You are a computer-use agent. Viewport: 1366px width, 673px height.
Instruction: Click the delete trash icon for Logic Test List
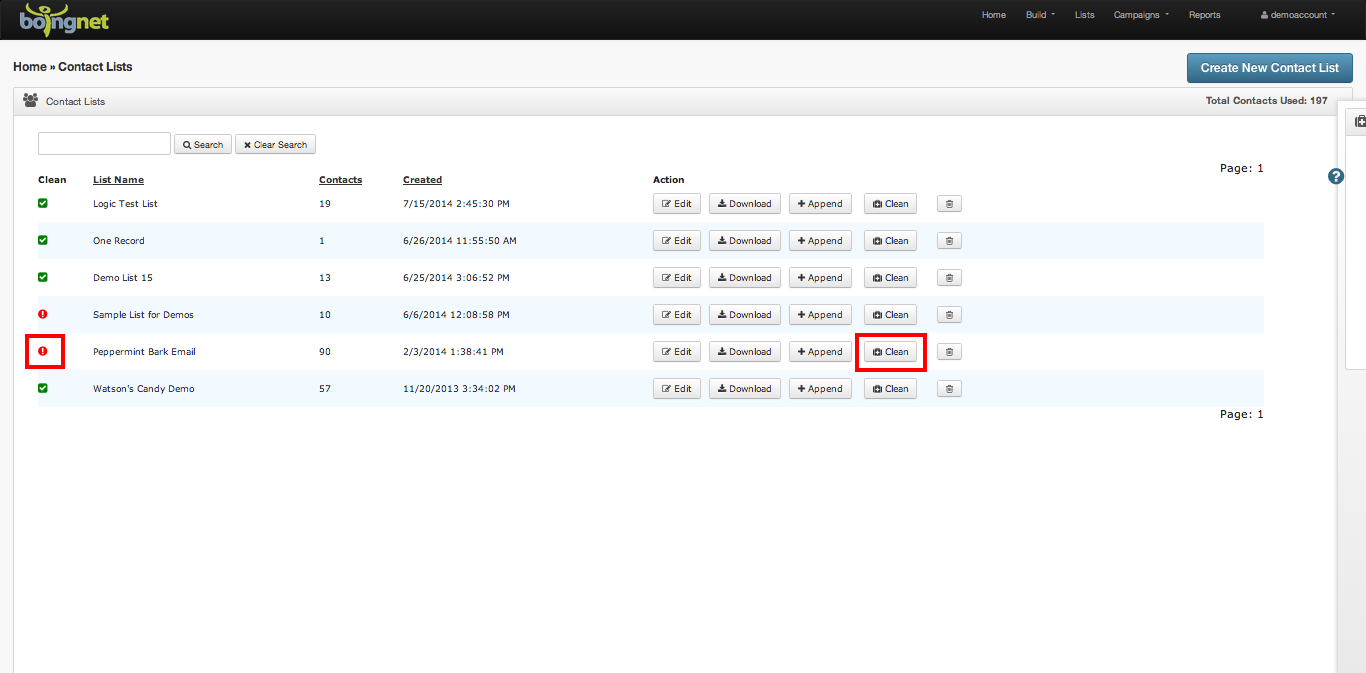click(x=948, y=203)
